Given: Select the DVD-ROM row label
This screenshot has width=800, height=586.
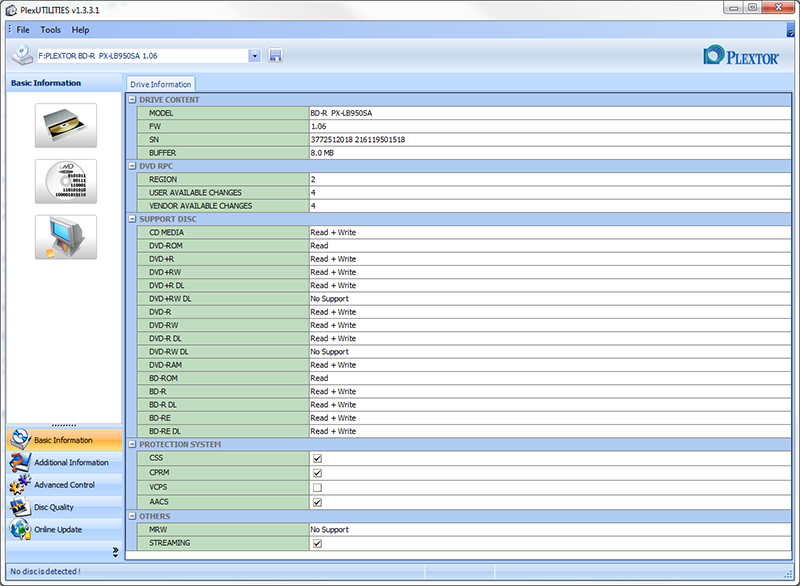Looking at the screenshot, I should point(166,246).
